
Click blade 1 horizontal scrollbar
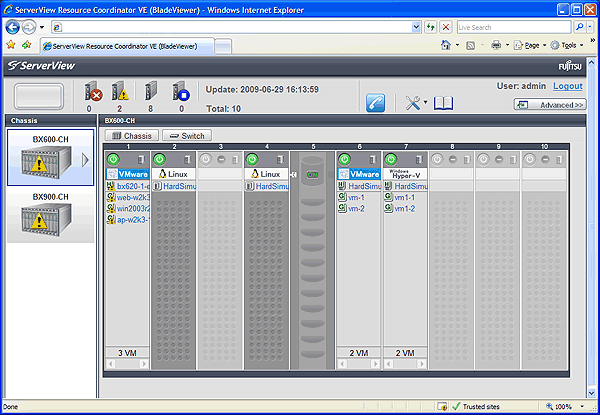tap(127, 363)
